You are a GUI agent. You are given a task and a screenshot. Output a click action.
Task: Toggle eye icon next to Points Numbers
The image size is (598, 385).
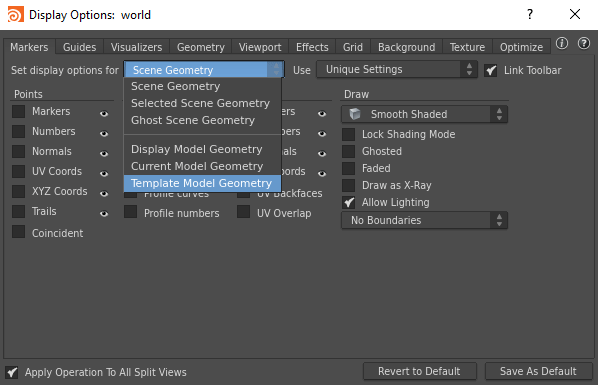[x=104, y=133]
